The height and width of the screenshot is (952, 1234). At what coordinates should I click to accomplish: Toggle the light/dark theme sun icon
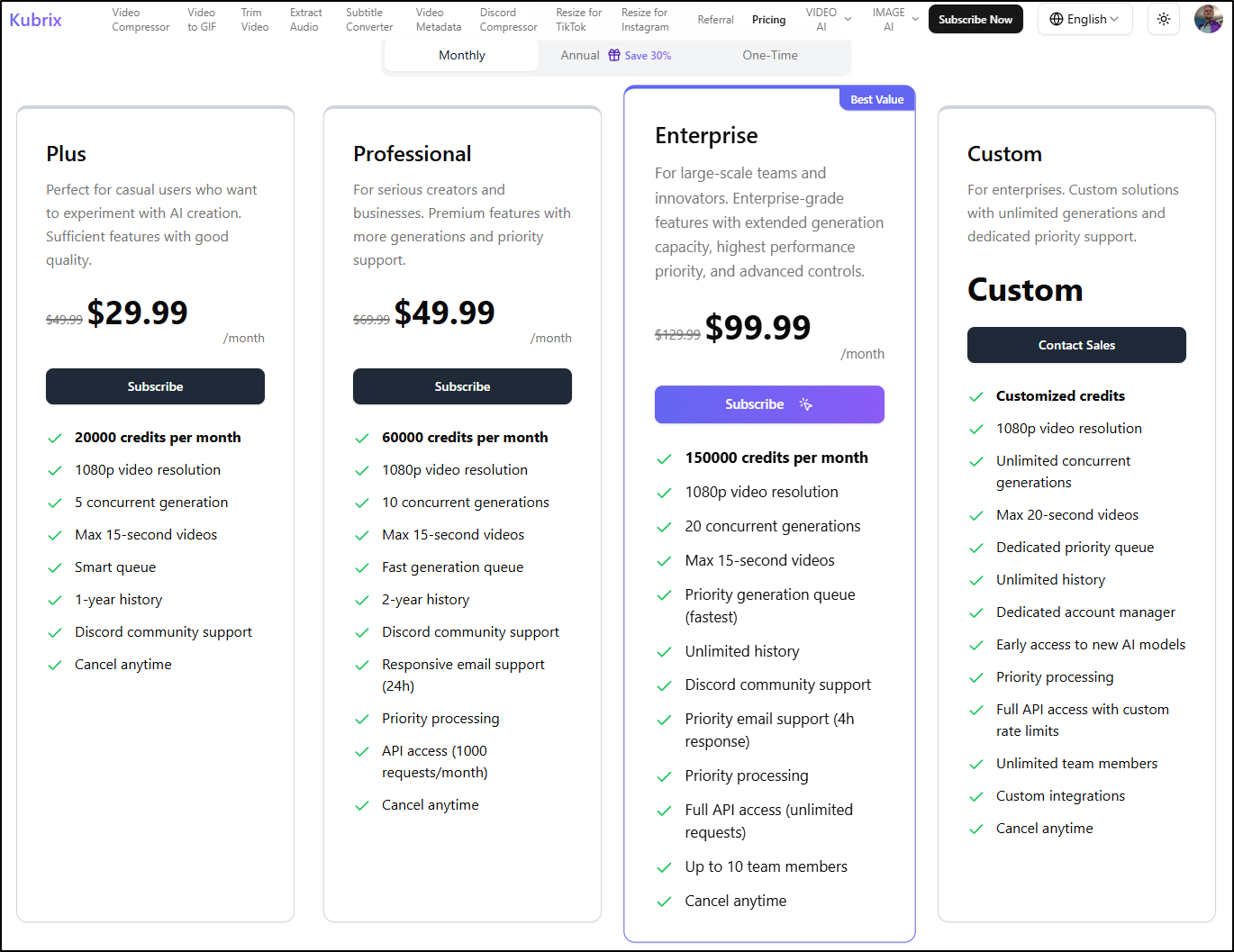pyautogui.click(x=1164, y=19)
